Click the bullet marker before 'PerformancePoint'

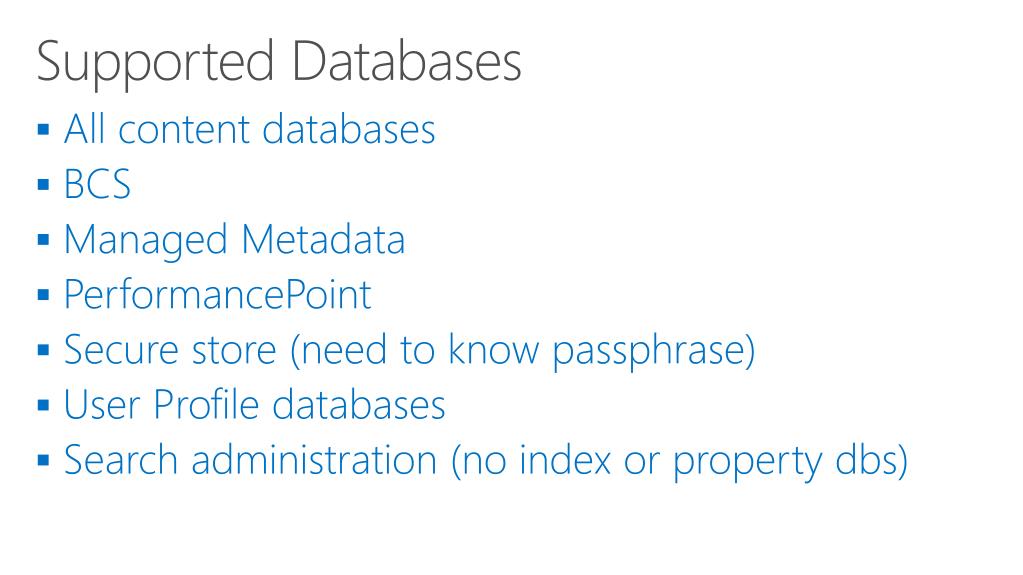pyautogui.click(x=44, y=295)
